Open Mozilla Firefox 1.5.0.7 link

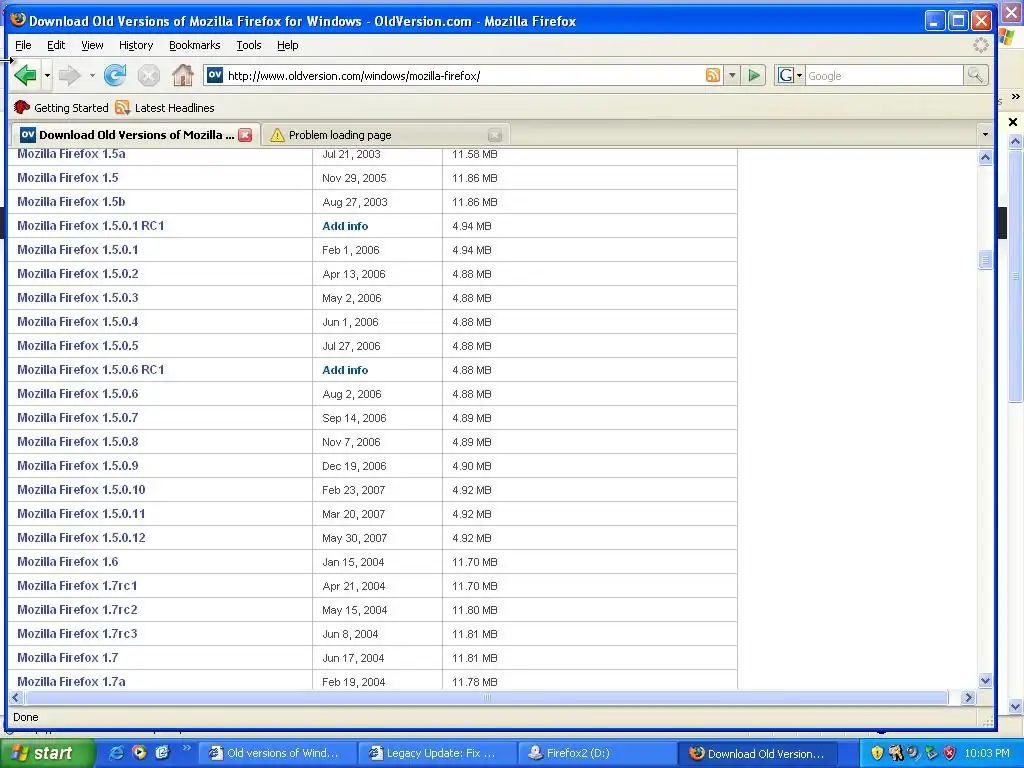click(x=78, y=417)
